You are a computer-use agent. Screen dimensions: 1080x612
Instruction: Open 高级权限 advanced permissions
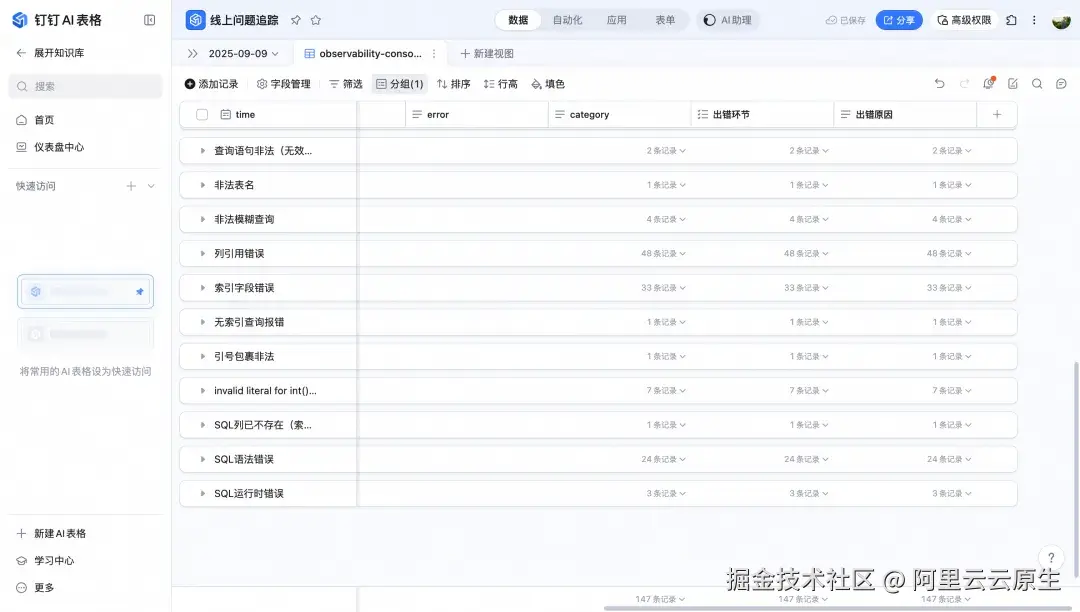(968, 19)
